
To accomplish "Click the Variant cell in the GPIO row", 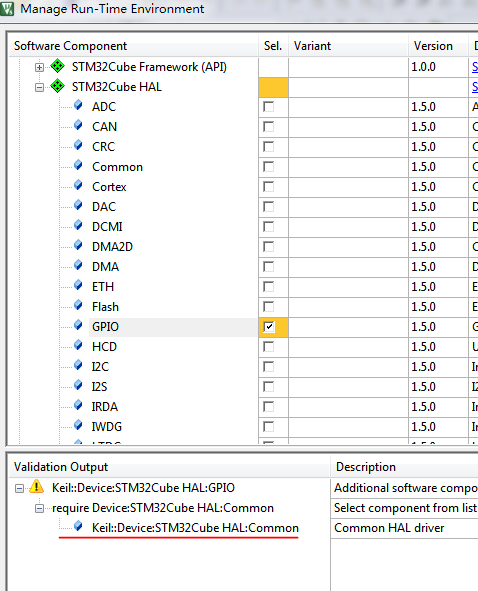I will [x=348, y=327].
